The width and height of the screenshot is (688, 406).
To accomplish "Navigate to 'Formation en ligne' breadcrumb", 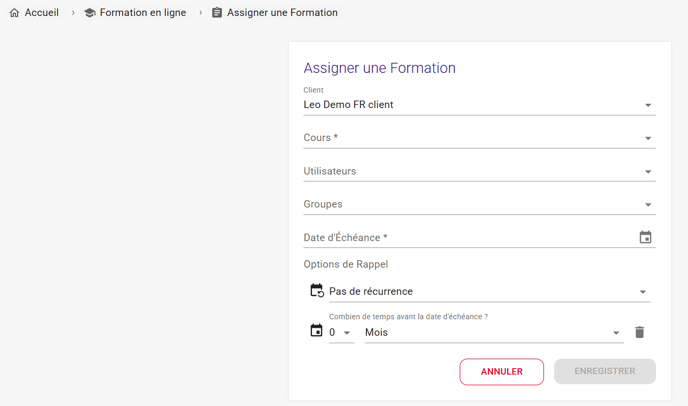I will (142, 13).
